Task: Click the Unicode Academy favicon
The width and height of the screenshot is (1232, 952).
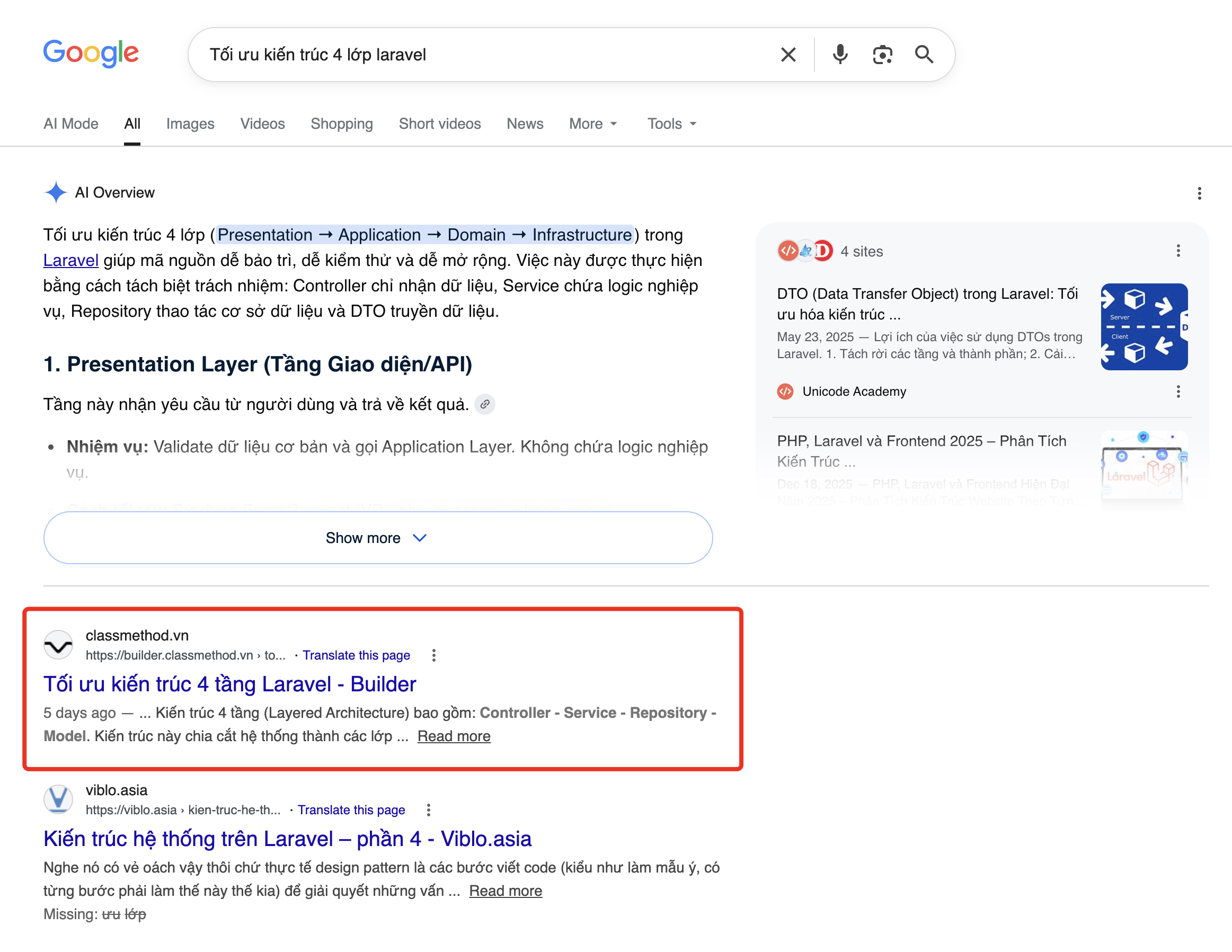Action: coord(785,392)
